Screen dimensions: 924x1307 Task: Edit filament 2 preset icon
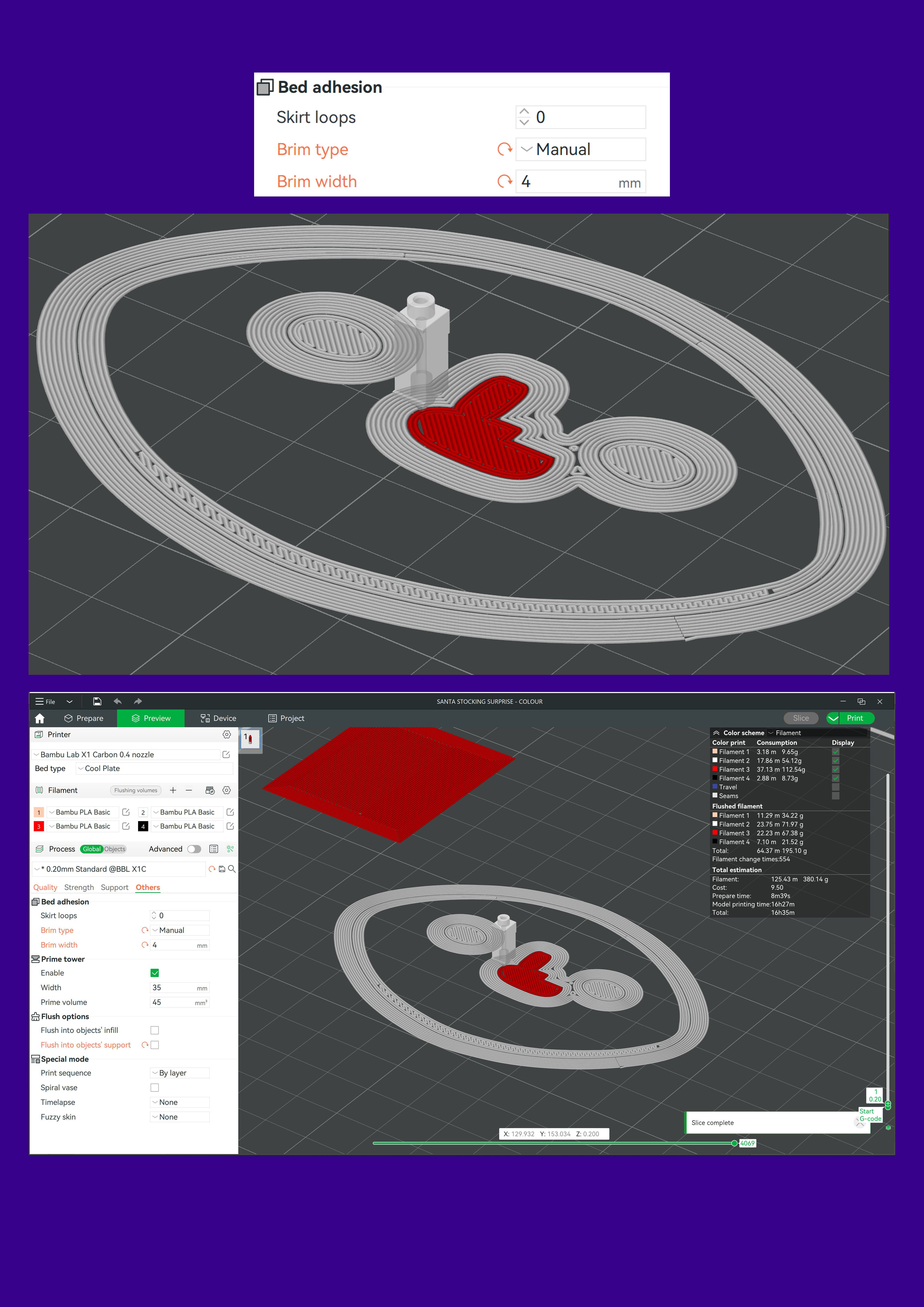230,812
